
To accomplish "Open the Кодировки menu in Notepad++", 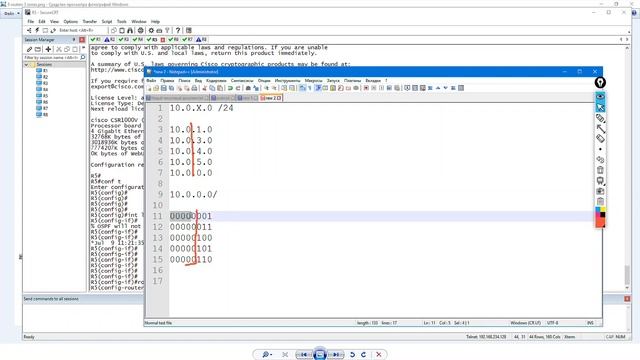I will [216, 80].
